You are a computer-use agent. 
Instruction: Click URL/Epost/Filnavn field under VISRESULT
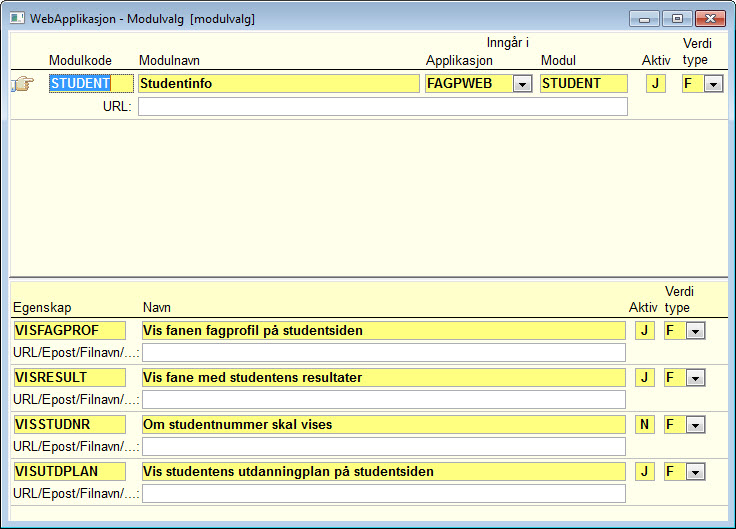click(383, 399)
